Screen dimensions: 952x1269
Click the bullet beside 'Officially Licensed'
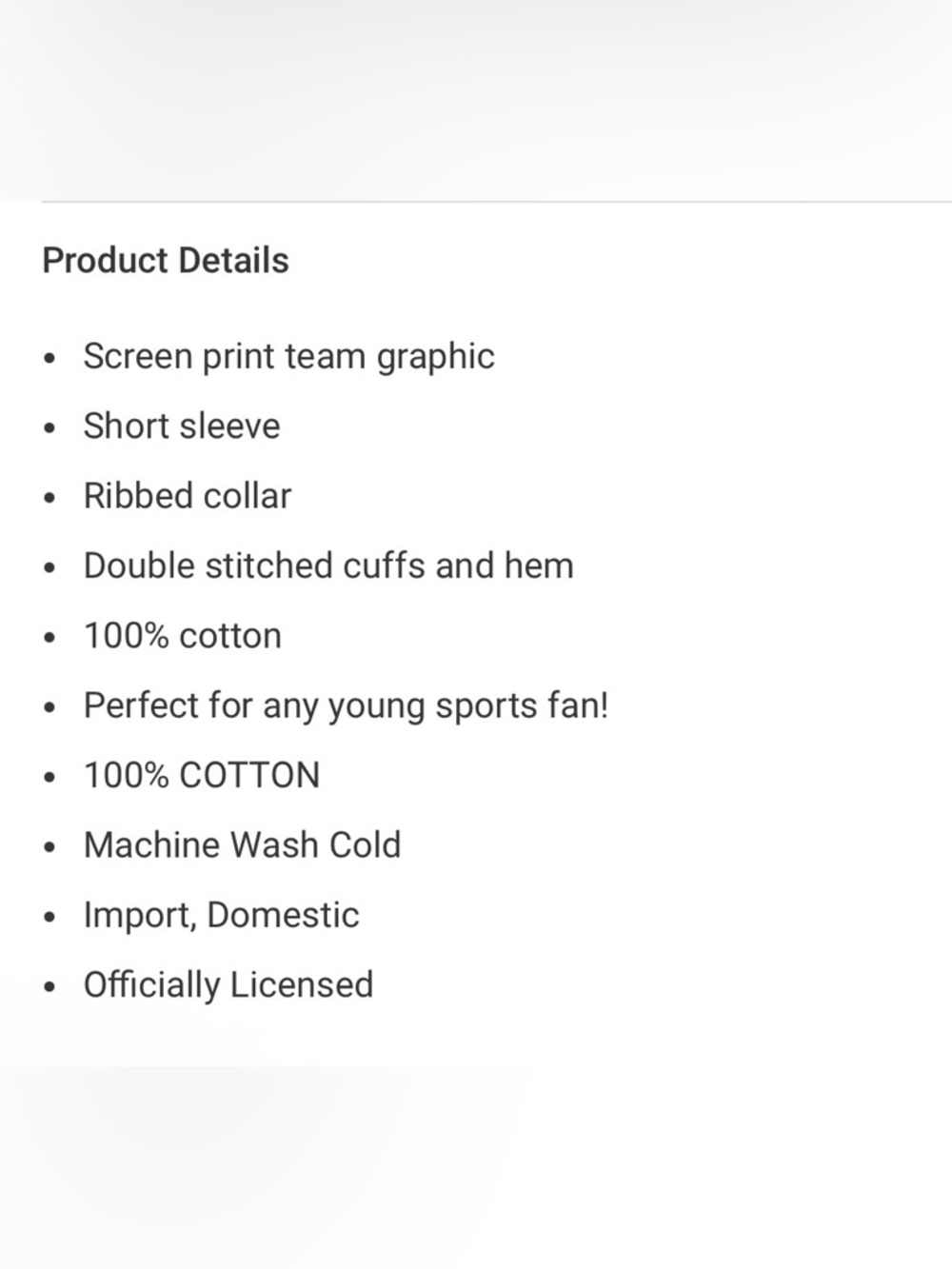(50, 988)
